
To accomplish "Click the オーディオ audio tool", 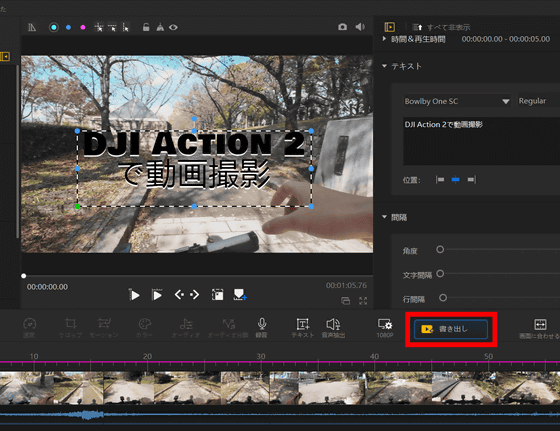I will (186, 327).
